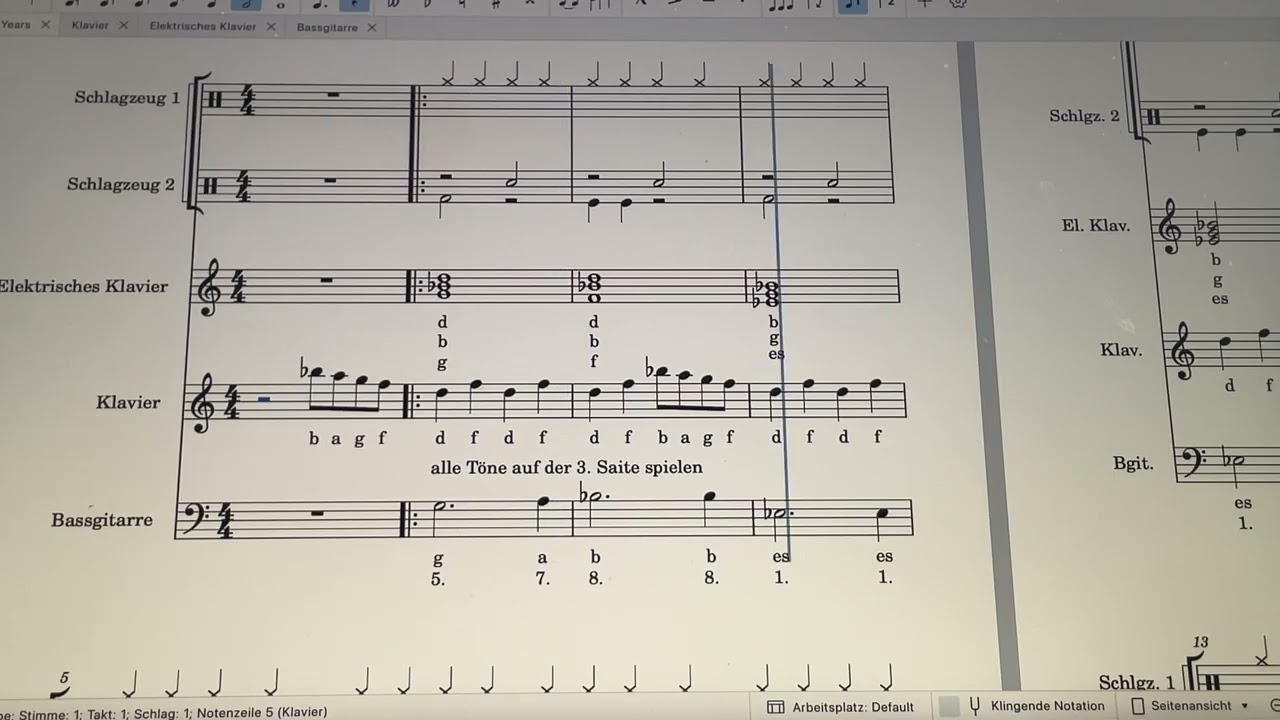This screenshot has width=1280, height=720.
Task: Close the Klavier tab
Action: (x=124, y=26)
